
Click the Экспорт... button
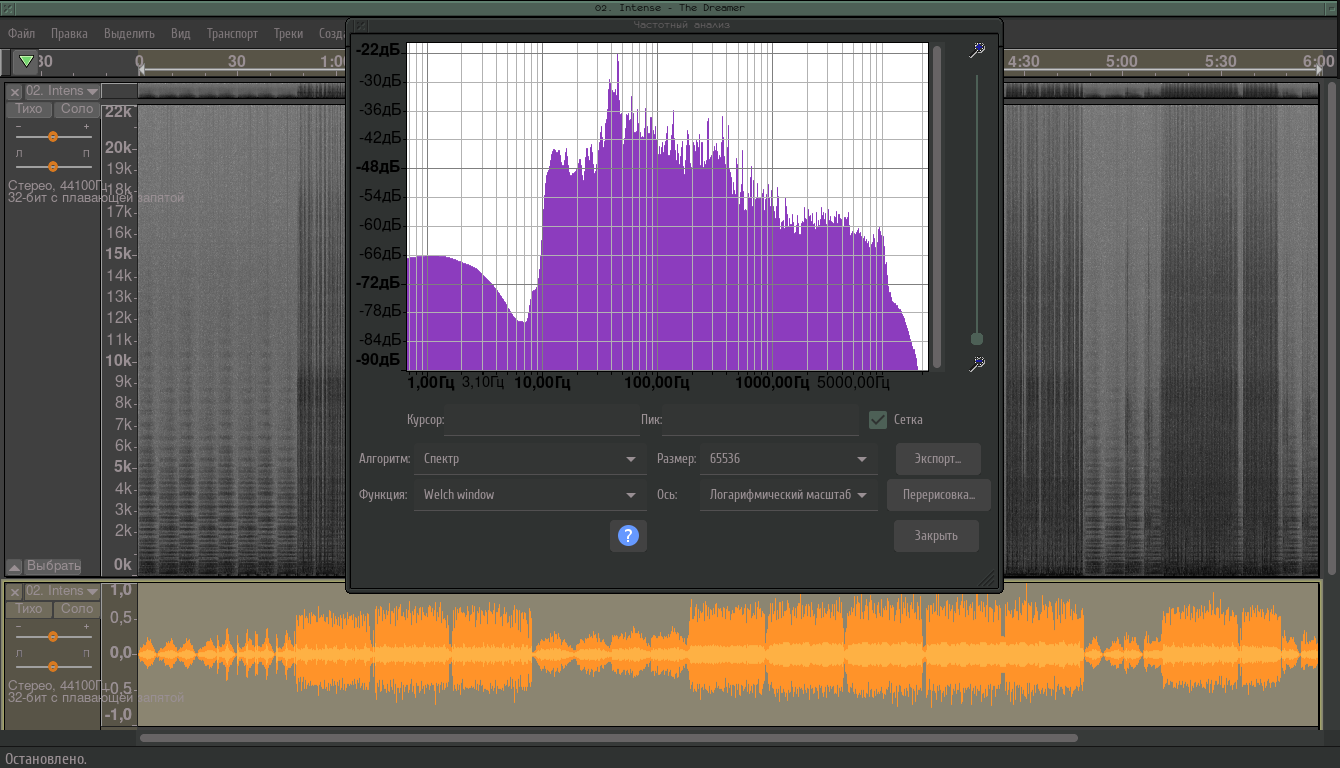938,459
